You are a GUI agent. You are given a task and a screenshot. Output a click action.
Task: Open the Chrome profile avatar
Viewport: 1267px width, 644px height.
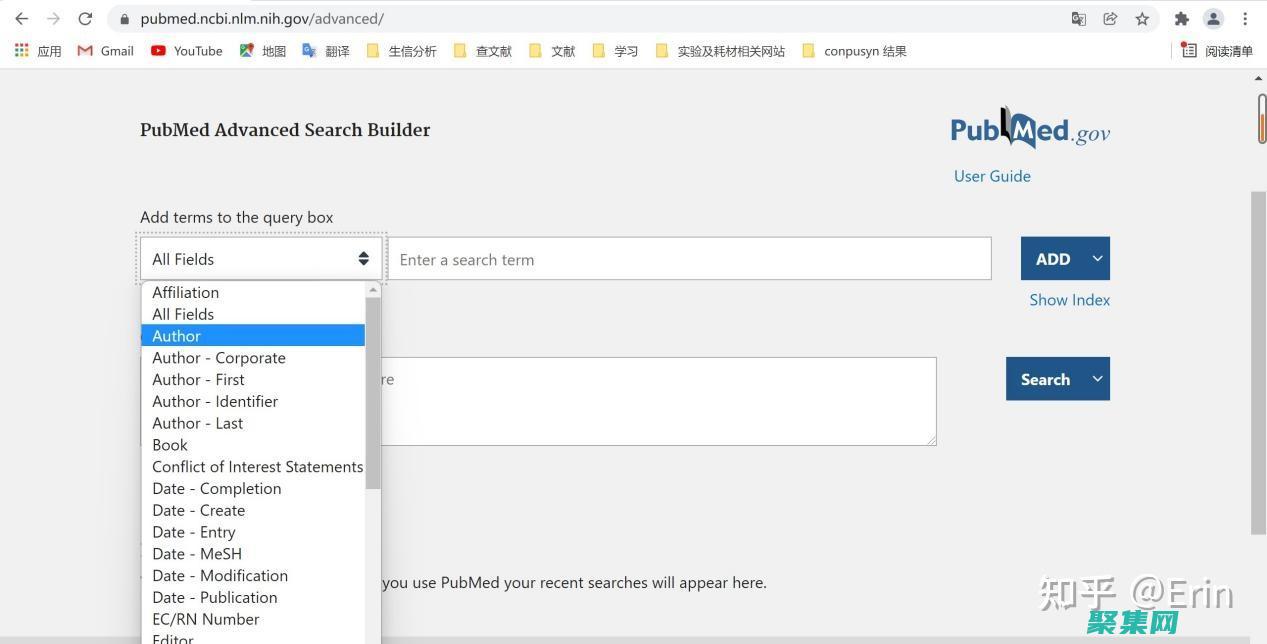point(1213,19)
